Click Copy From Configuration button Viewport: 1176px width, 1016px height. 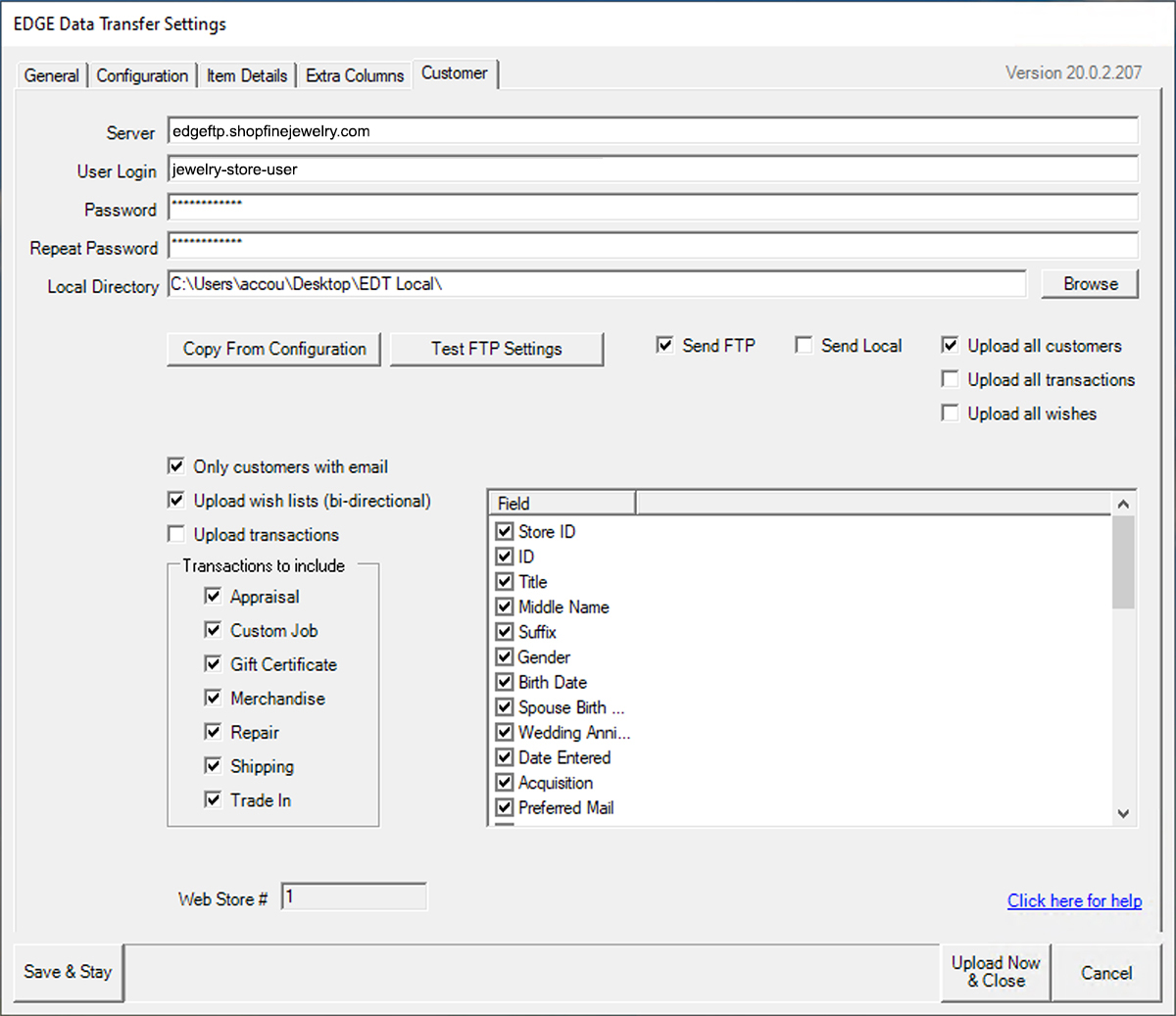(274, 349)
